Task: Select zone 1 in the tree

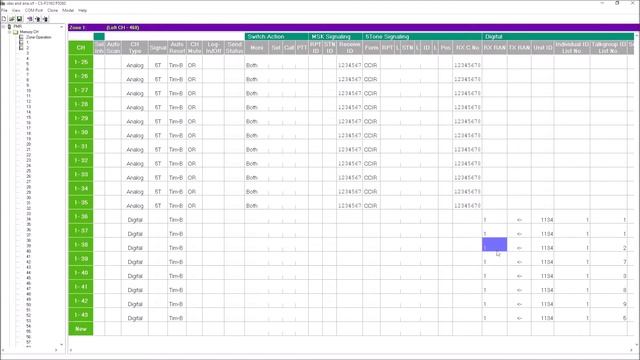Action: [27, 42]
